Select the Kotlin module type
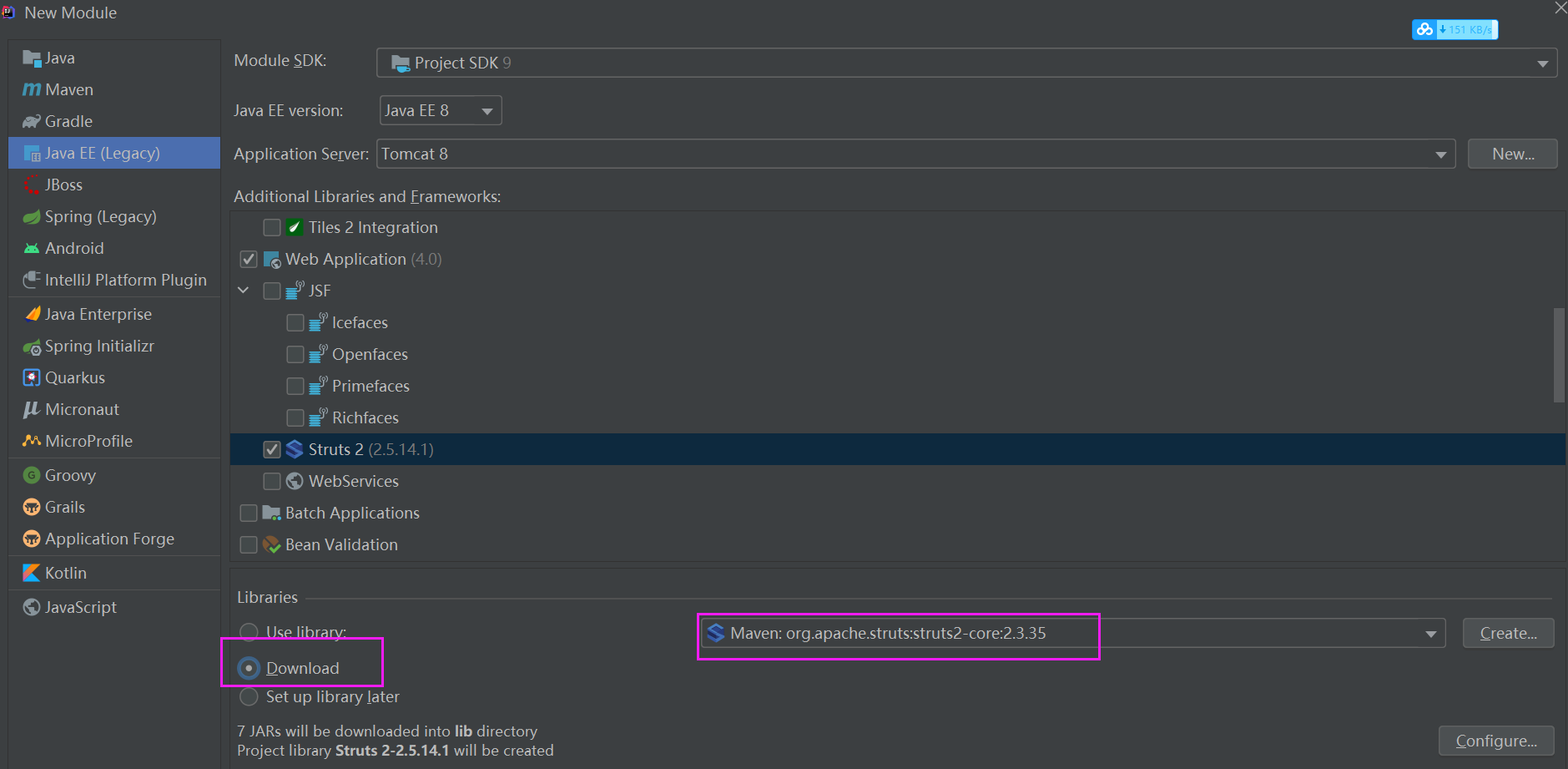This screenshot has width=1568, height=769. pyautogui.click(x=65, y=573)
